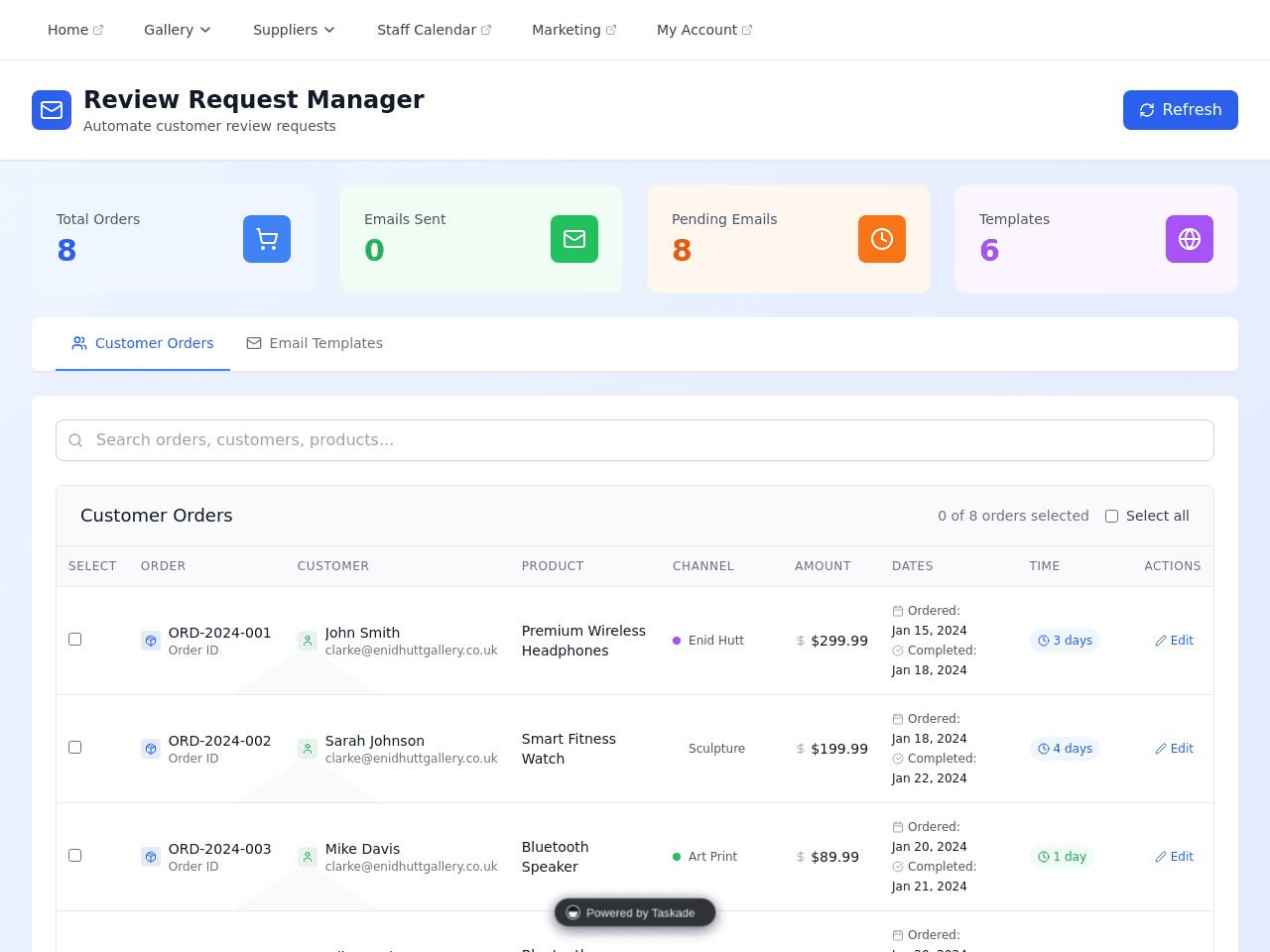Click the green channel dot beside Art Print
Image resolution: width=1270 pixels, height=952 pixels.
(x=677, y=857)
